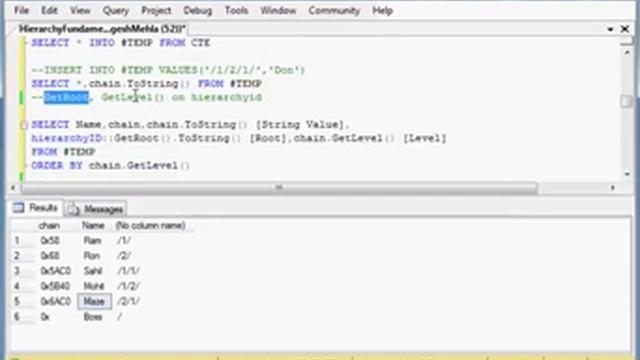
Task: Open the Edit menu
Action: click(x=49, y=11)
